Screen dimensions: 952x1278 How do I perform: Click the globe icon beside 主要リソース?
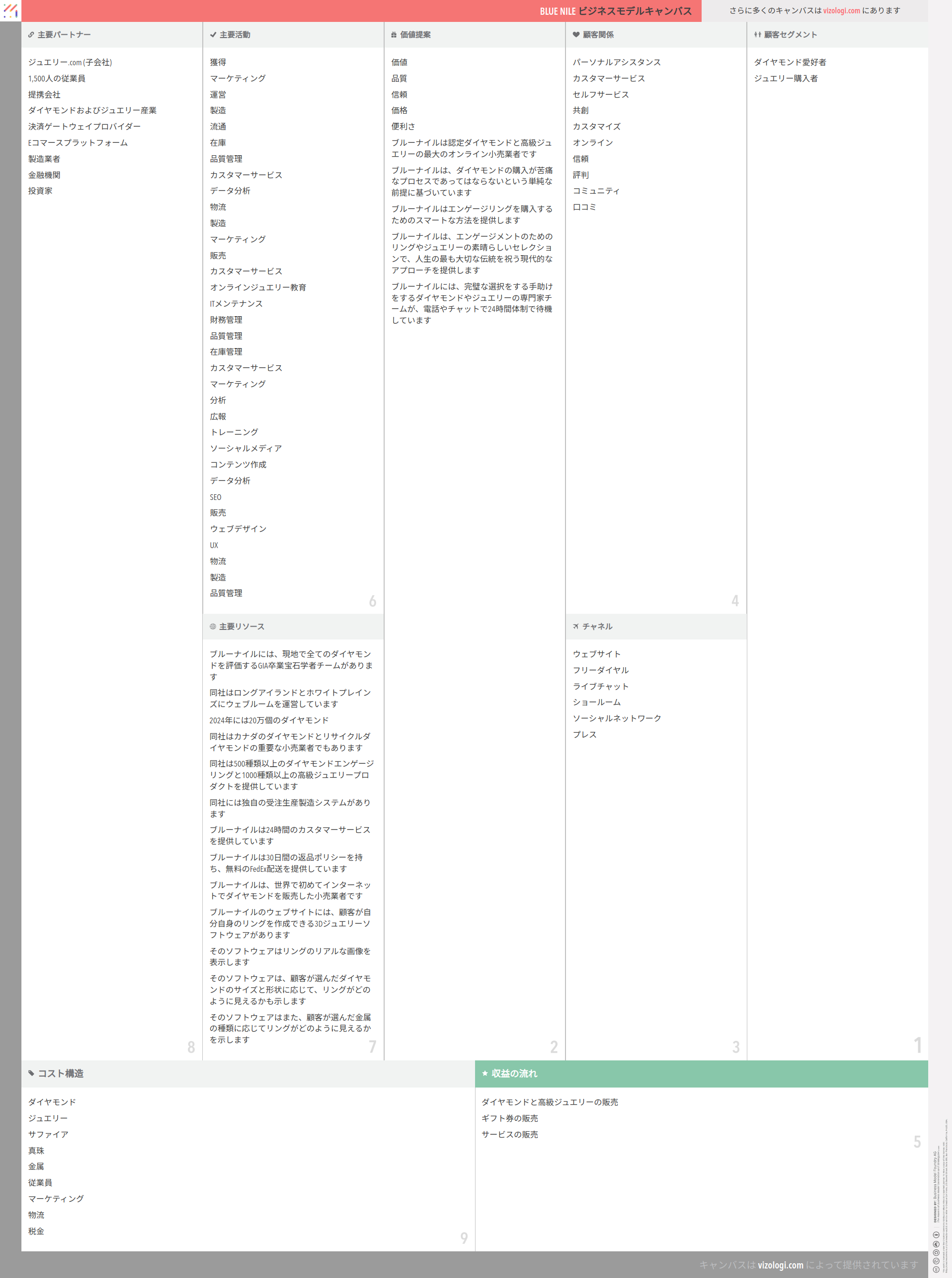point(213,626)
